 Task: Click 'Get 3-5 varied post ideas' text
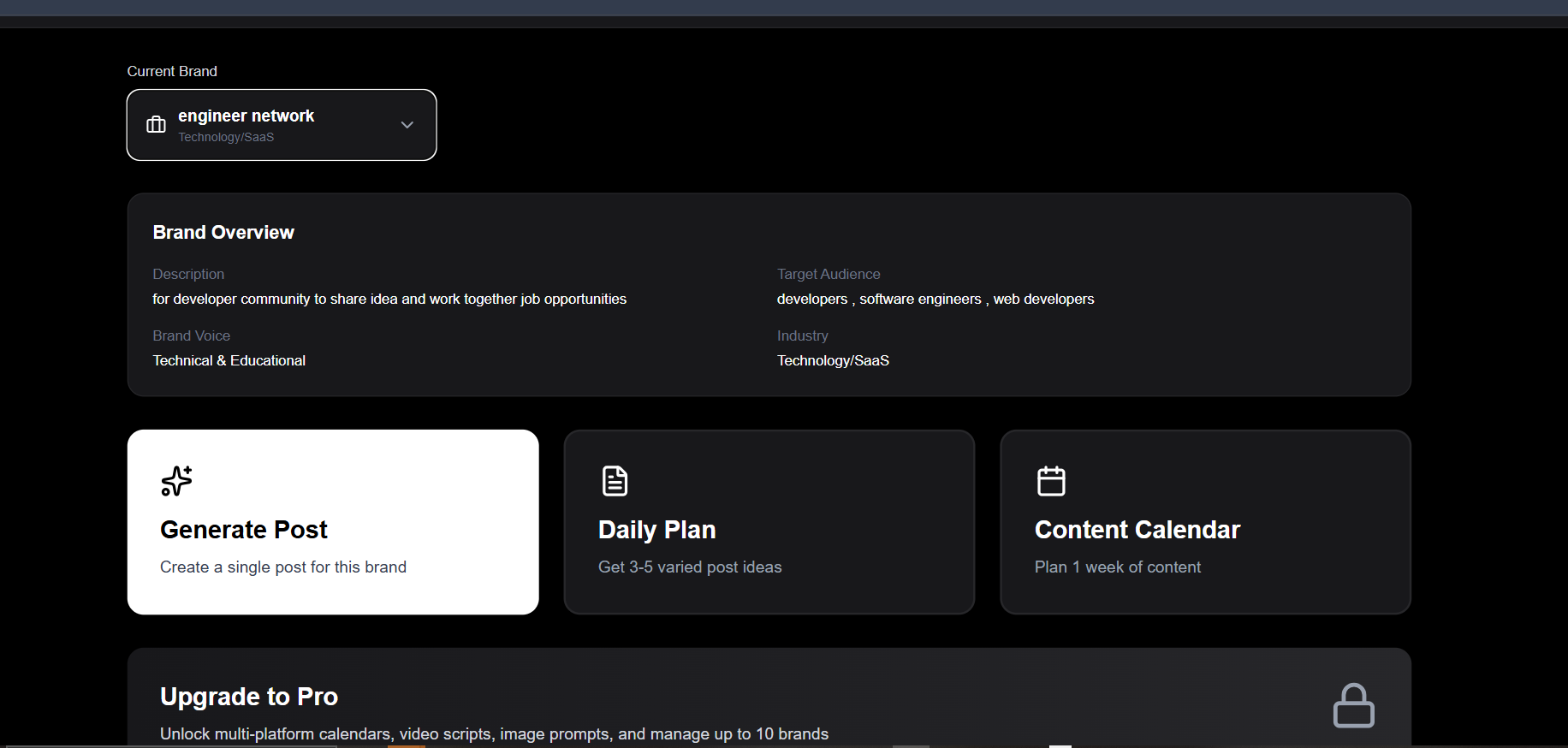[690, 567]
